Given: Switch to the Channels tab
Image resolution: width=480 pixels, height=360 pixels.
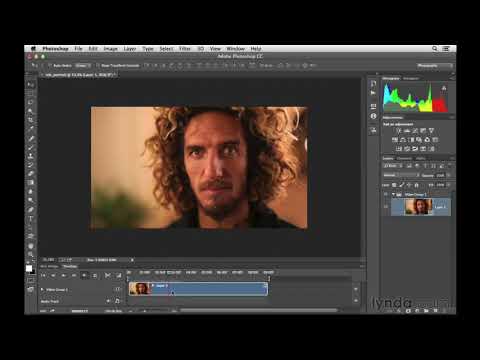Looking at the screenshot, I should pos(404,158).
